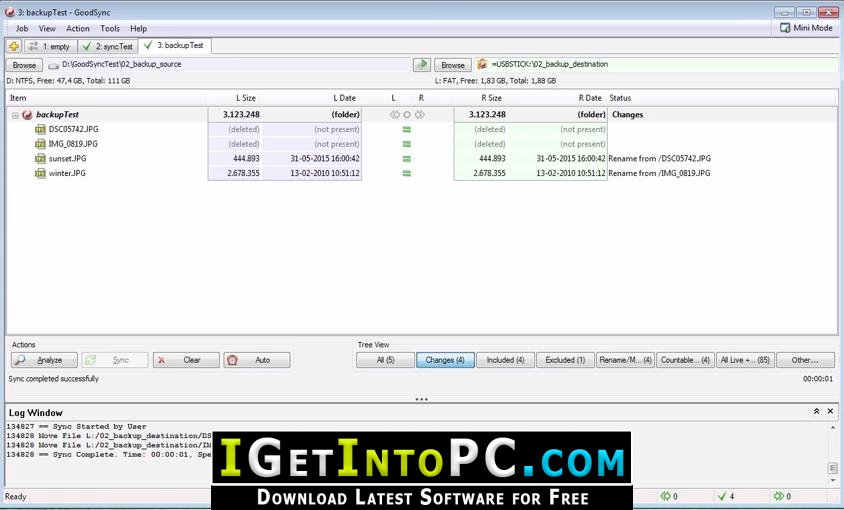Click status bar right-to-left count icon
Image resolution: width=844 pixels, height=510 pixels.
(x=665, y=496)
